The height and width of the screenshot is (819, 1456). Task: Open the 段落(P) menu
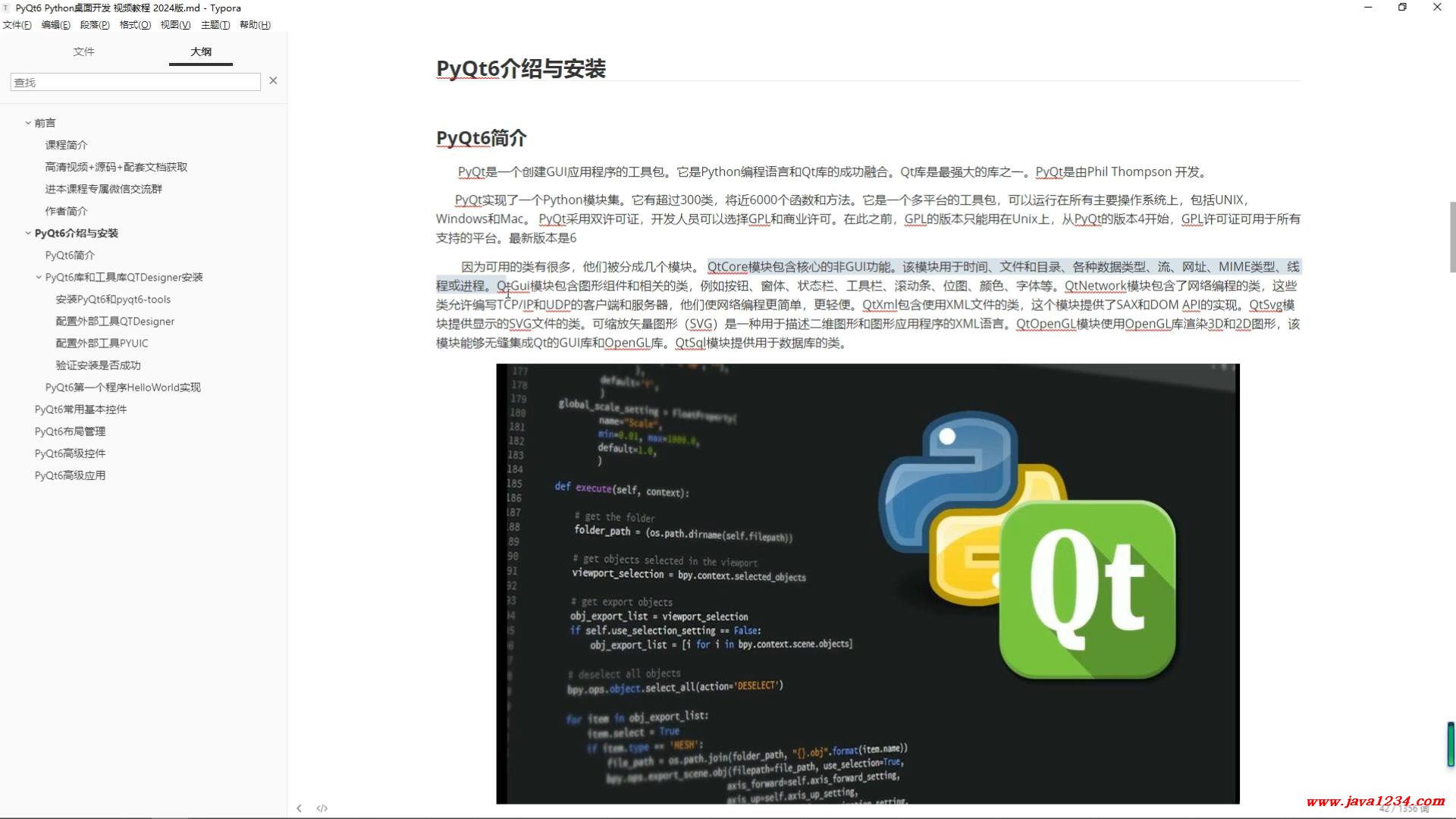point(95,25)
